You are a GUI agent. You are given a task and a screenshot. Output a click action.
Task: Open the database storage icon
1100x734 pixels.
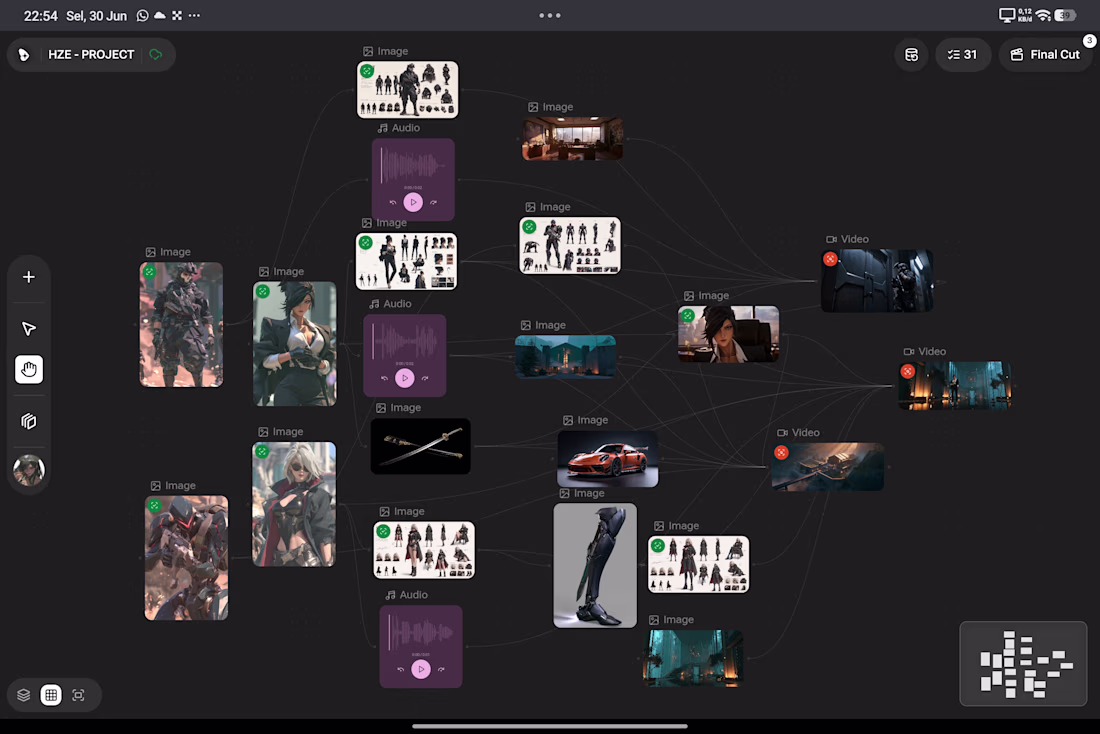click(911, 55)
